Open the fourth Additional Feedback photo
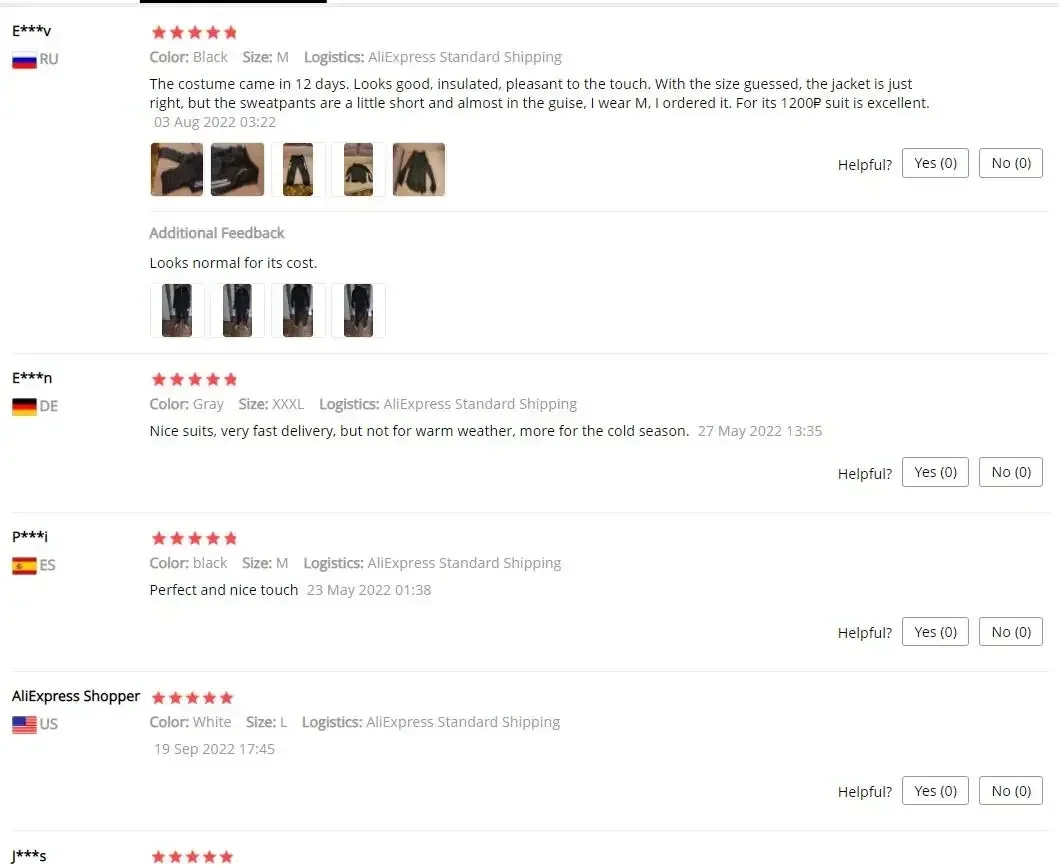Image resolution: width=1059 pixels, height=867 pixels. tap(359, 311)
